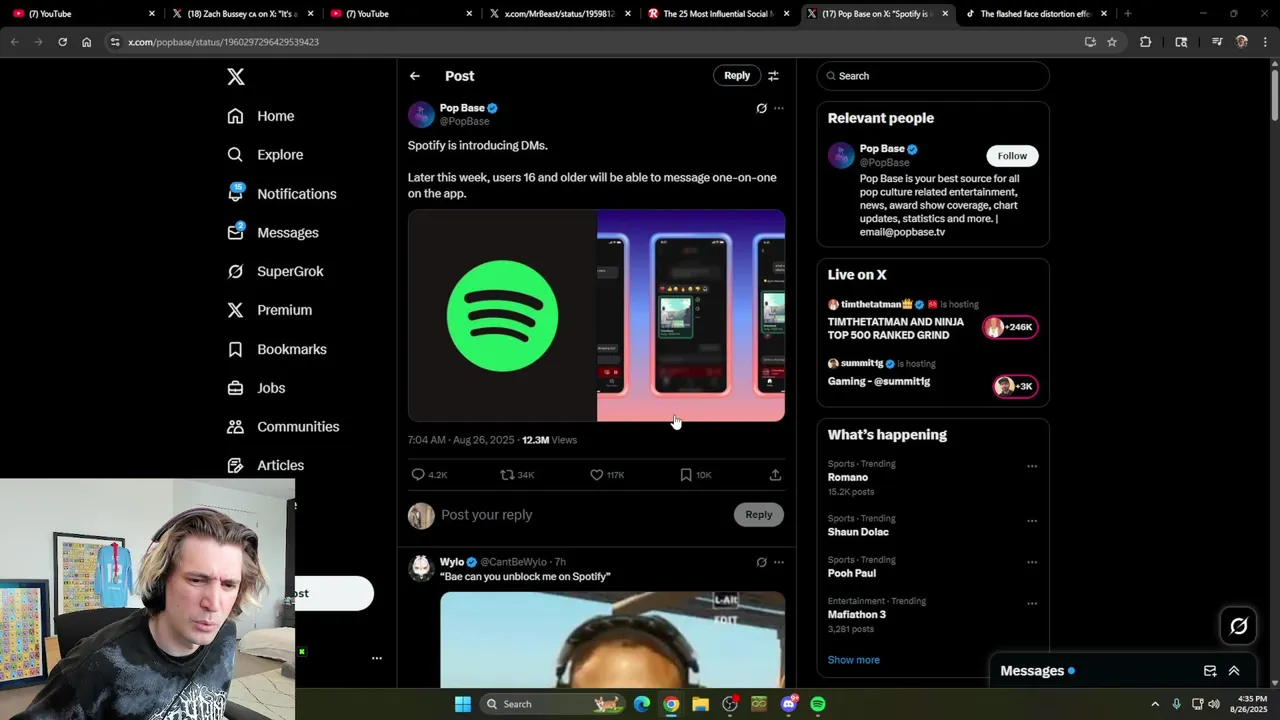
Task: Reload the page
Action: coord(62,42)
